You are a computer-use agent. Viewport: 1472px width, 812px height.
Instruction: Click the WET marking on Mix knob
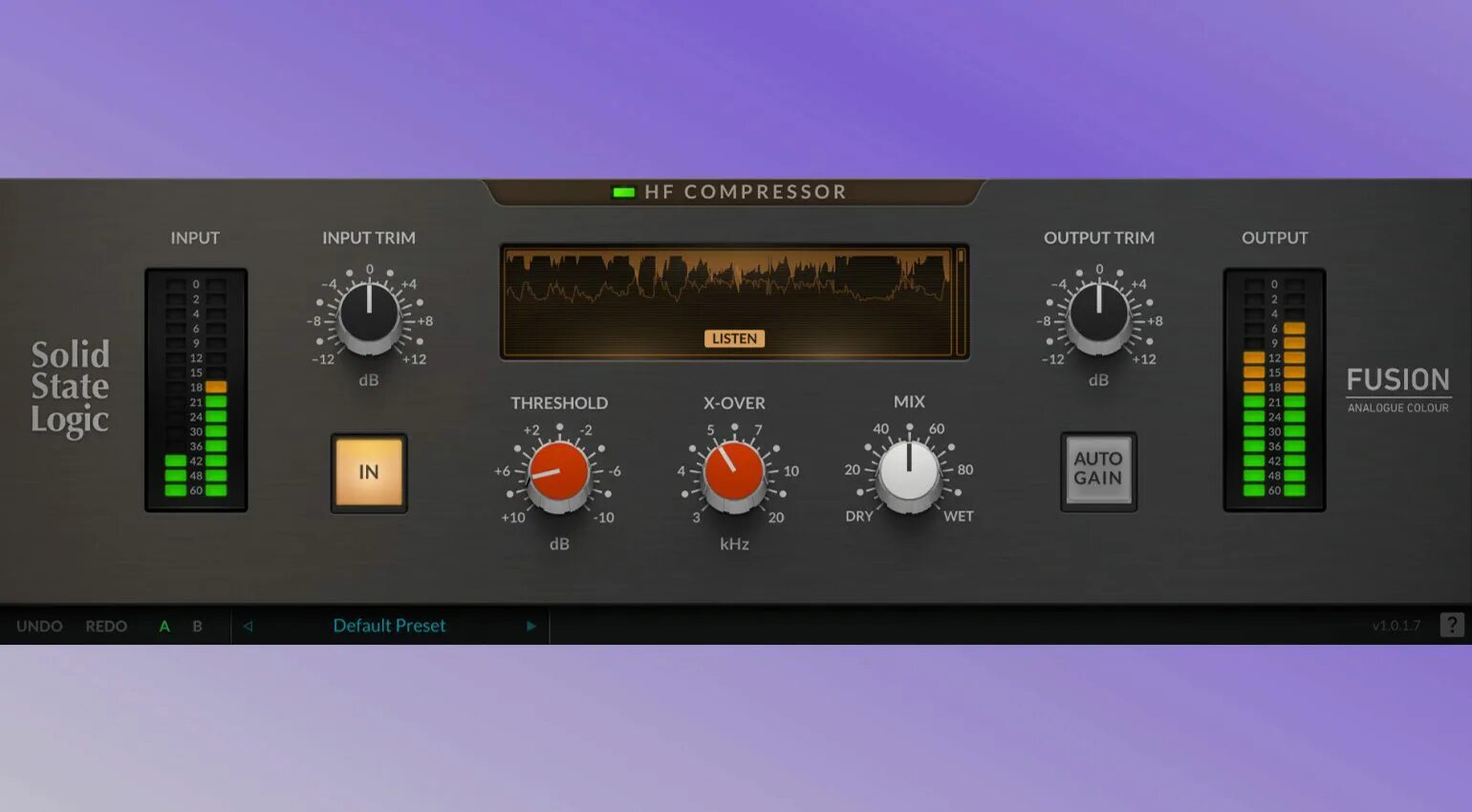pyautogui.click(x=959, y=516)
